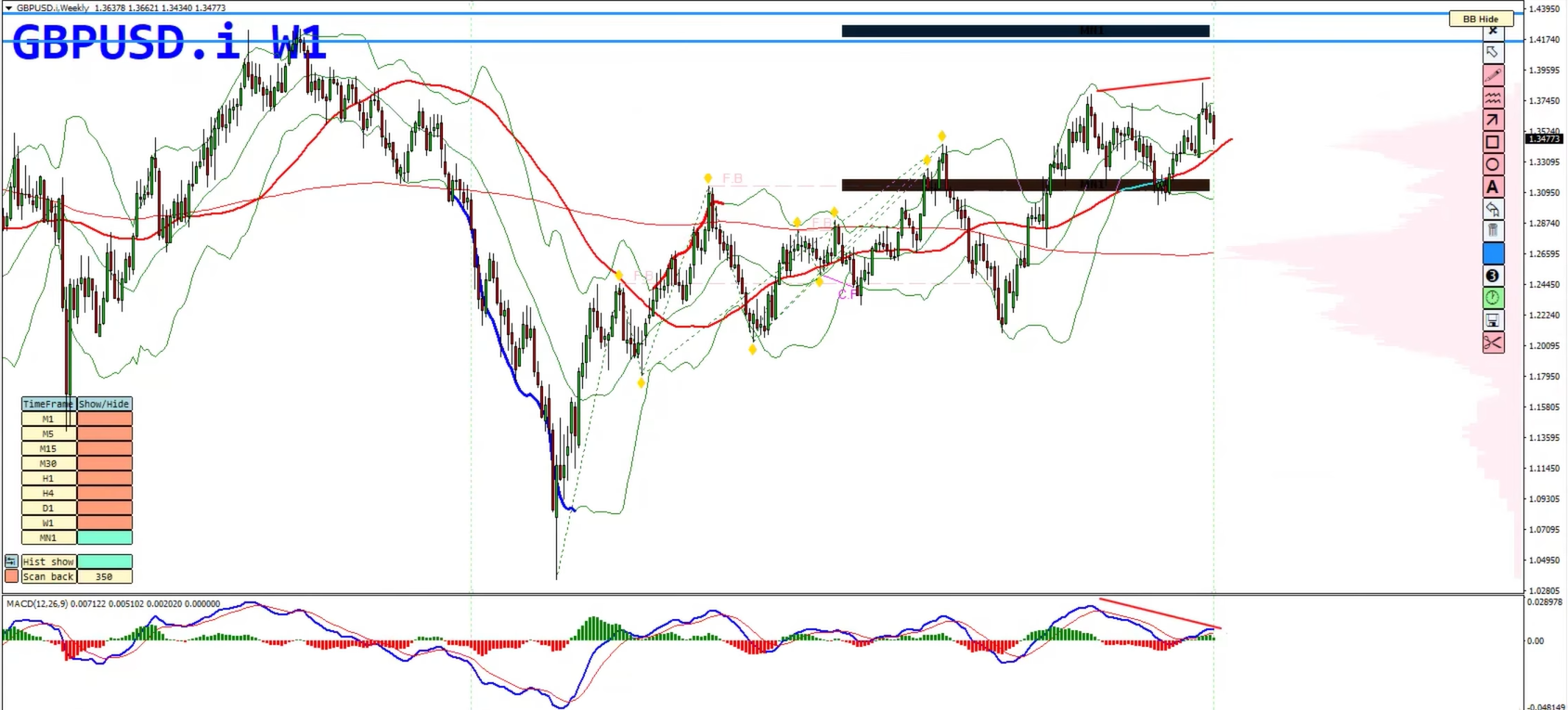The height and width of the screenshot is (710, 1568).
Task: Click the TimeFrame column header
Action: pyautogui.click(x=48, y=404)
